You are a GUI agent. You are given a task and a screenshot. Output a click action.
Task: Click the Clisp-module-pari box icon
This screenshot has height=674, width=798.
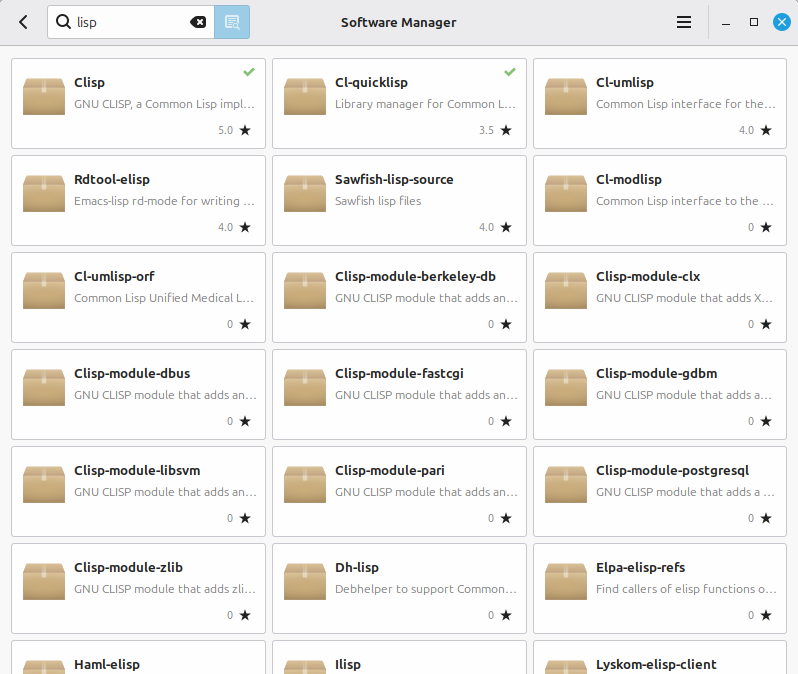[x=305, y=484]
